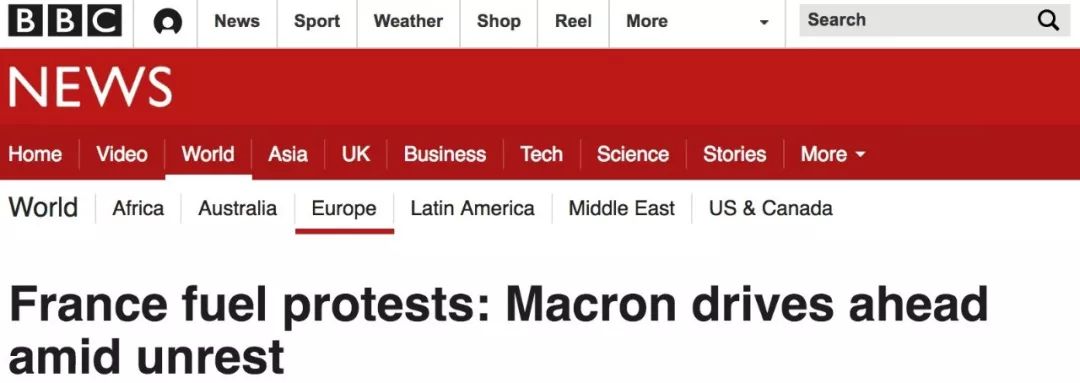
Task: Select the Home tab
Action: (35, 154)
